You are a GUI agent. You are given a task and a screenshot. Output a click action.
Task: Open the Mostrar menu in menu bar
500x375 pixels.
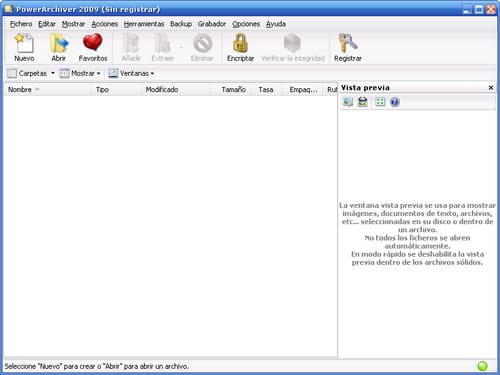tap(73, 24)
